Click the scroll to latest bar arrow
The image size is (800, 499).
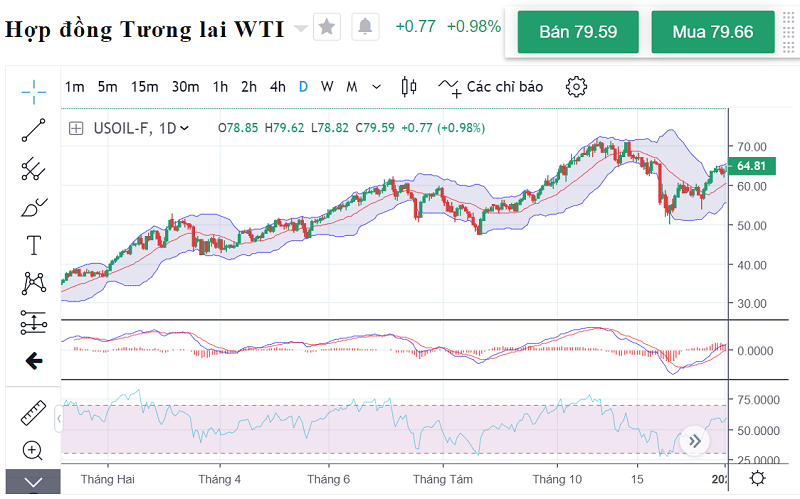694,440
